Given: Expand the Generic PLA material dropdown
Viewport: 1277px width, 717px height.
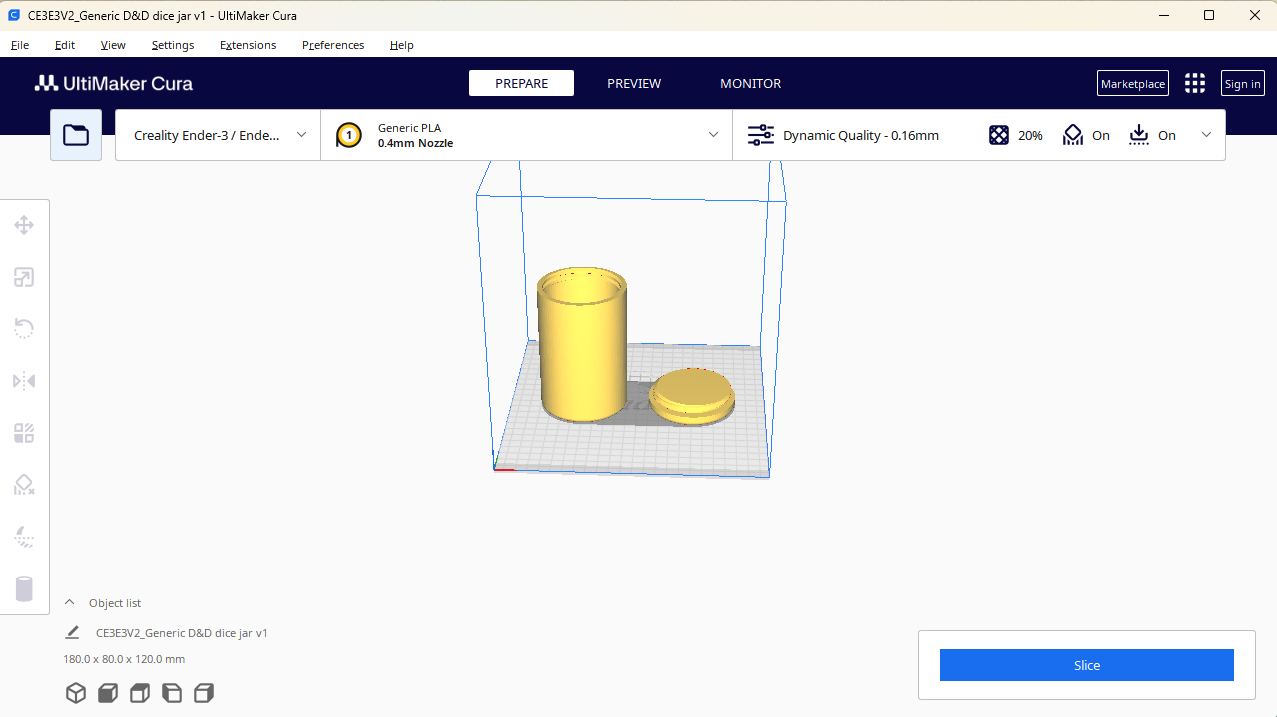Looking at the screenshot, I should (x=527, y=135).
